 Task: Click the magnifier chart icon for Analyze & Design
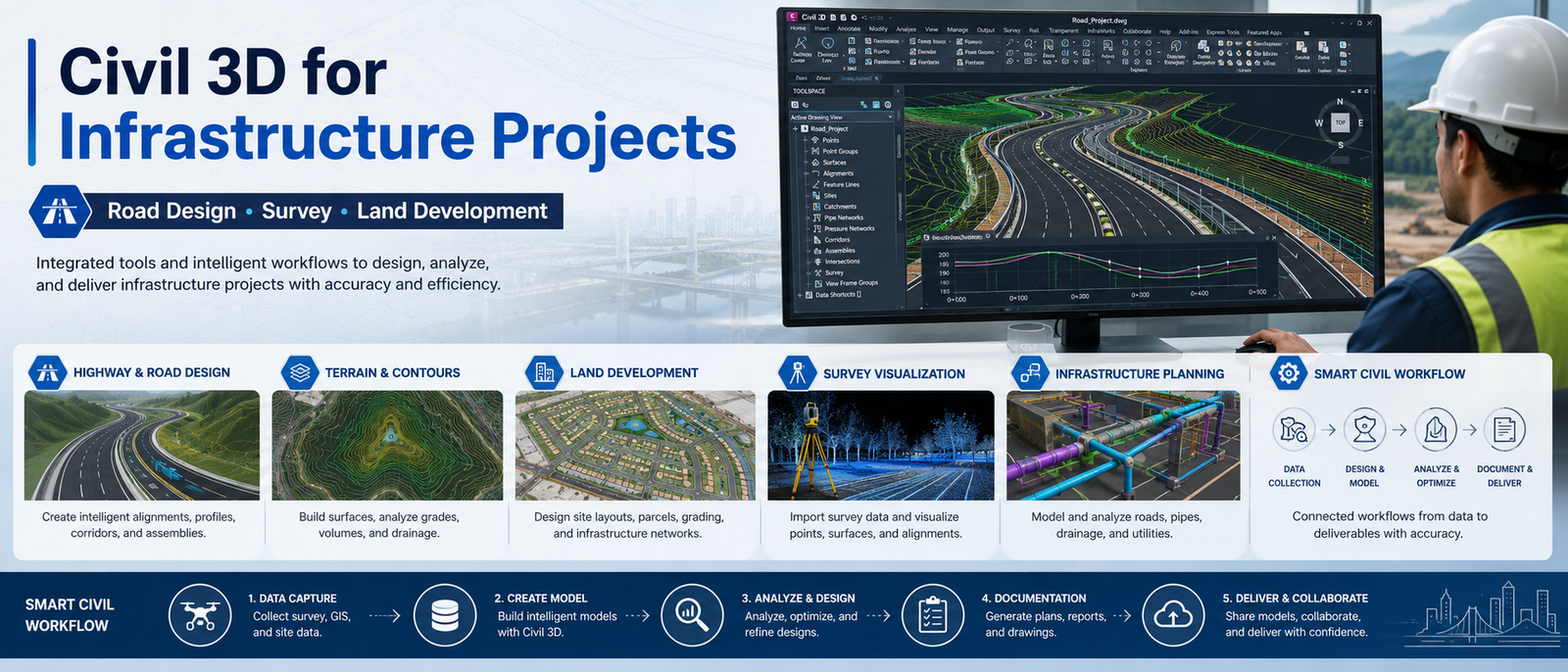(x=692, y=615)
